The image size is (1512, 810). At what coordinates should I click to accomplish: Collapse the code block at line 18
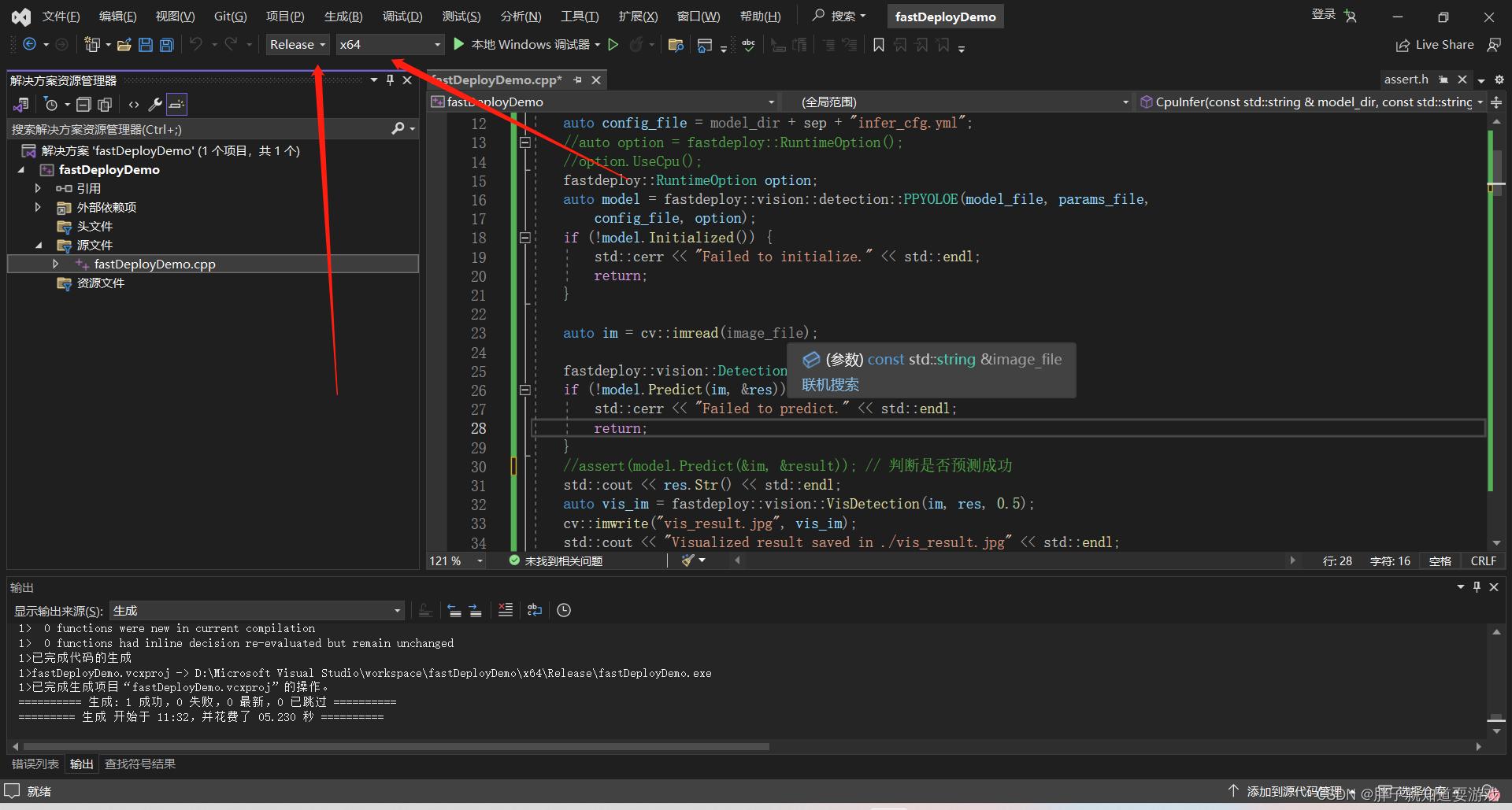pos(525,237)
